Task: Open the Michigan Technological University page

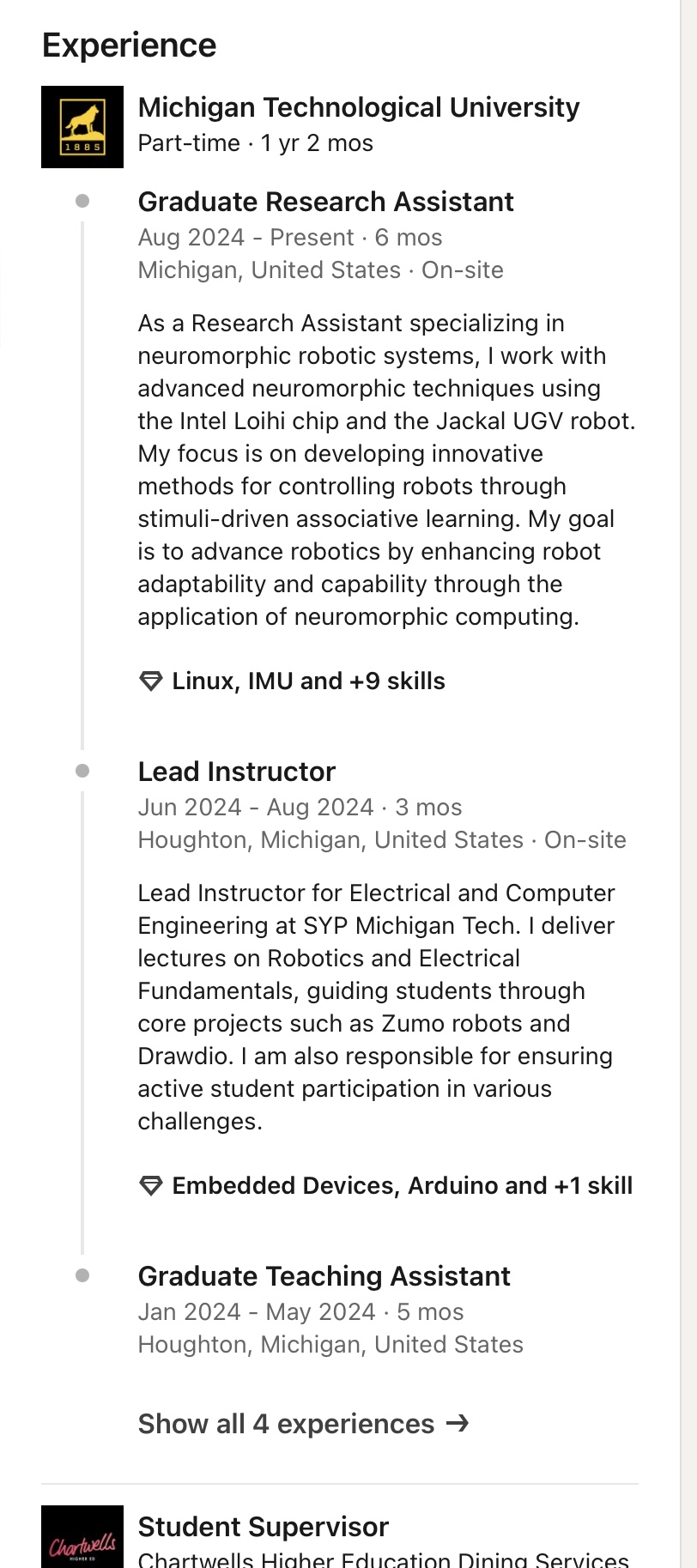Action: 359,107
